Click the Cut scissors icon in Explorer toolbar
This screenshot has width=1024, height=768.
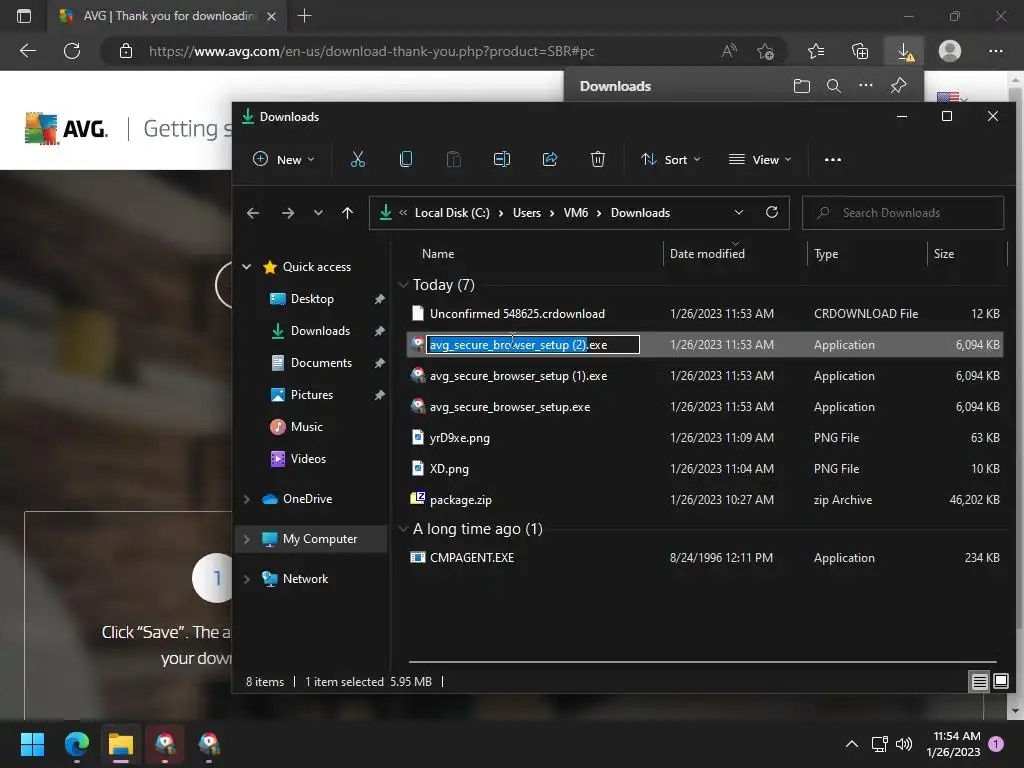357,159
